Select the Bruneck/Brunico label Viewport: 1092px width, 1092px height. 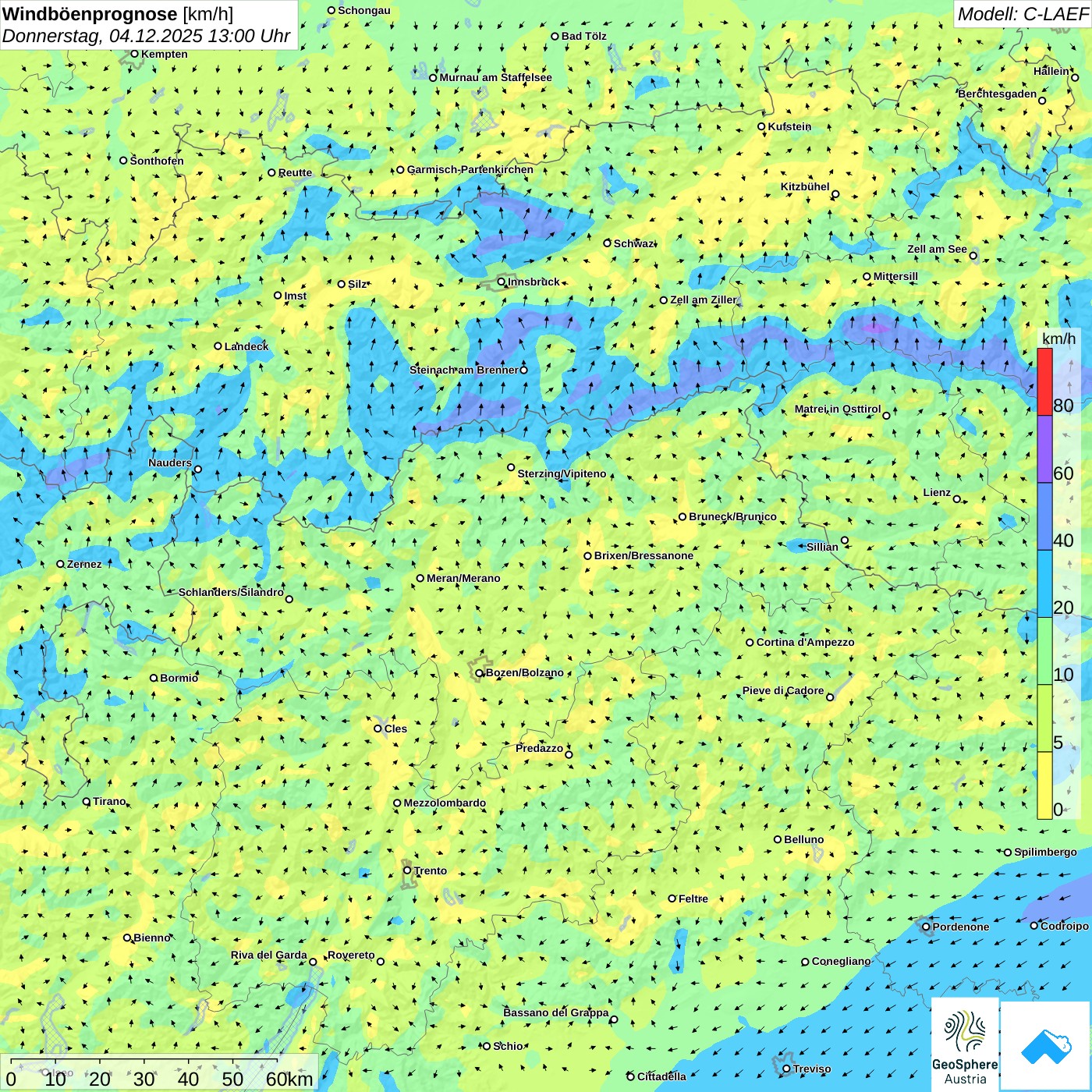[x=732, y=516]
